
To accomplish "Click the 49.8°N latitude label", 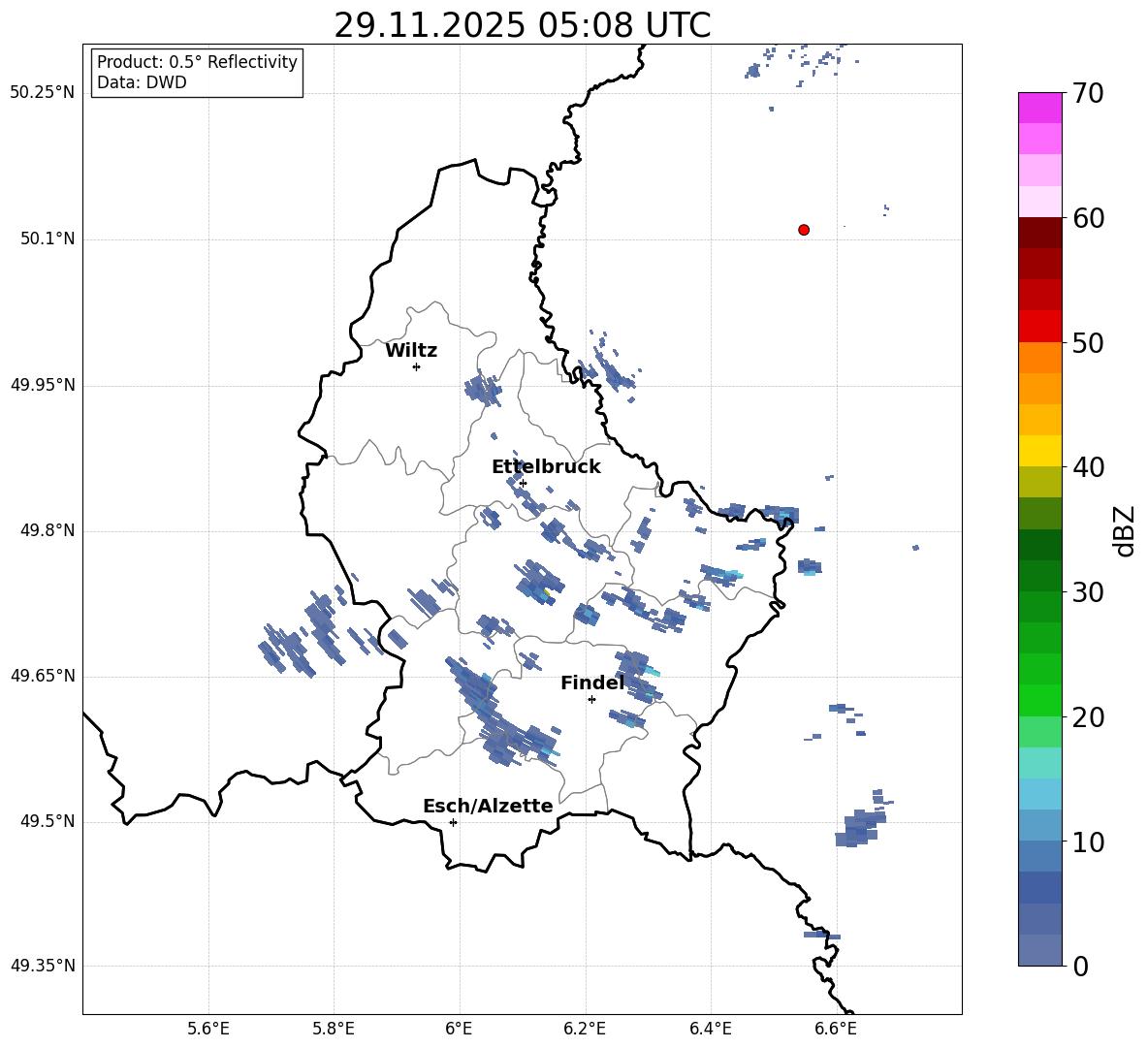I will pos(47,530).
